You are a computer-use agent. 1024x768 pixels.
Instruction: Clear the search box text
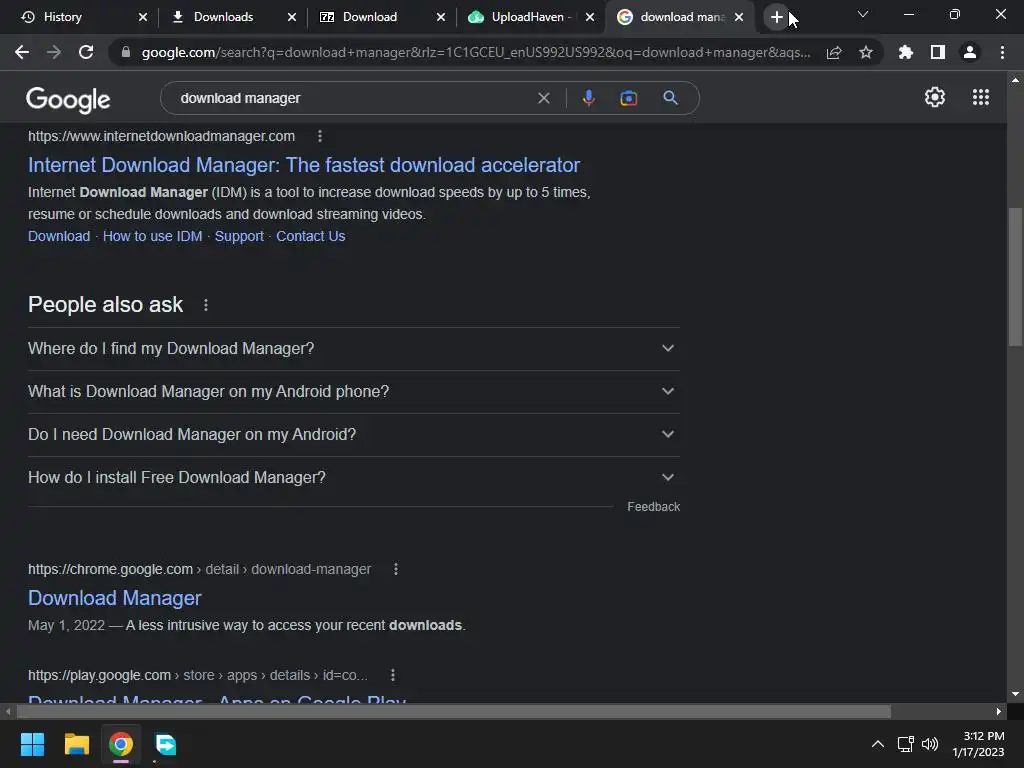(x=543, y=98)
